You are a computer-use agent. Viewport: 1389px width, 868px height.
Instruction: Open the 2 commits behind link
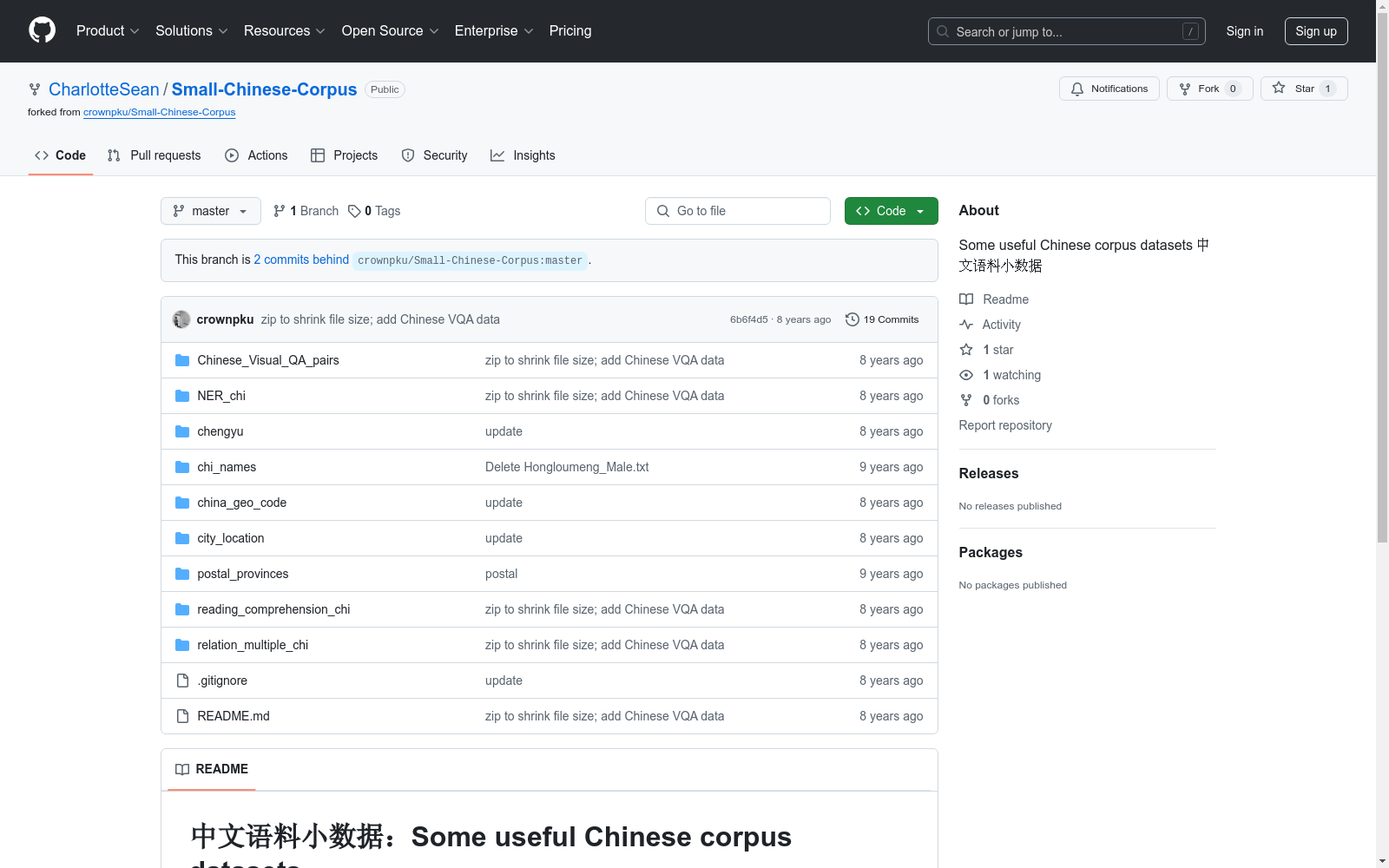[301, 260]
